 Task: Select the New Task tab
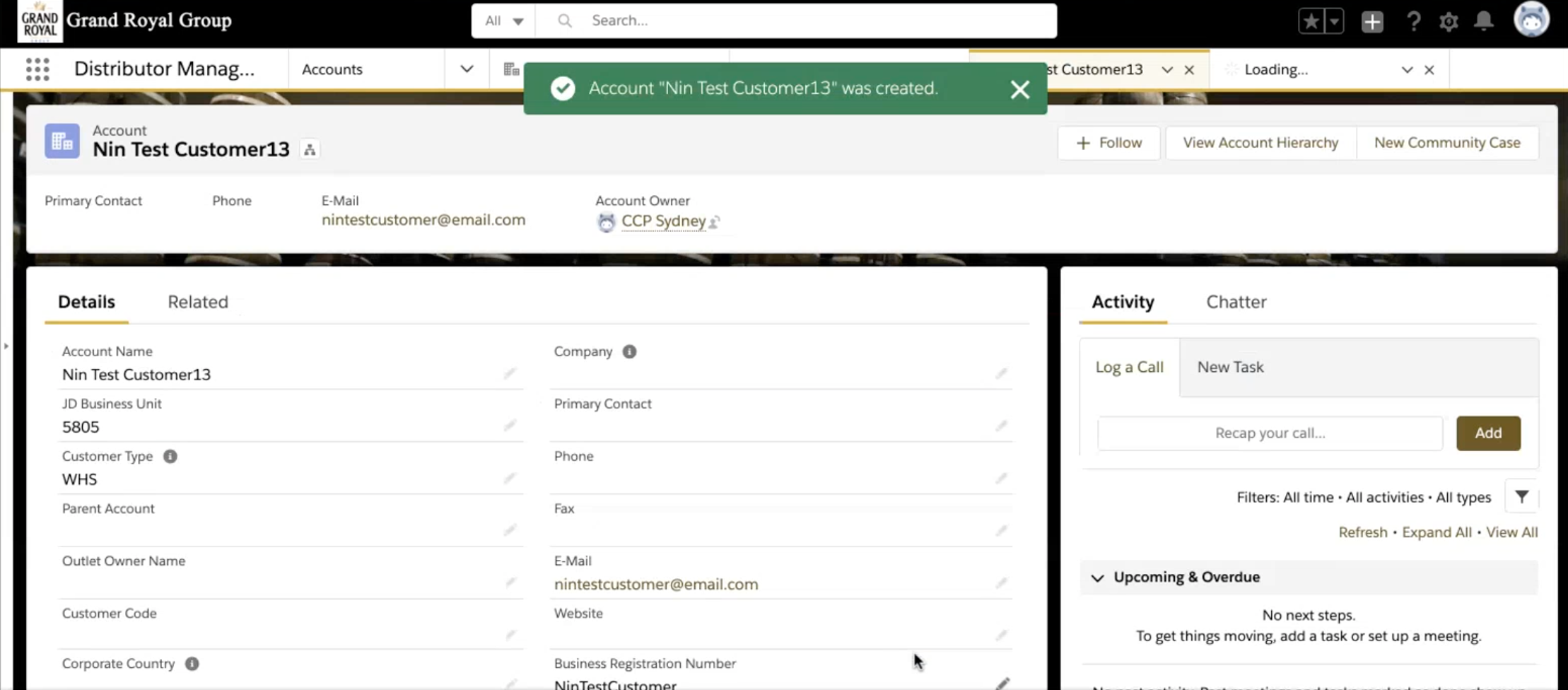tap(1230, 367)
